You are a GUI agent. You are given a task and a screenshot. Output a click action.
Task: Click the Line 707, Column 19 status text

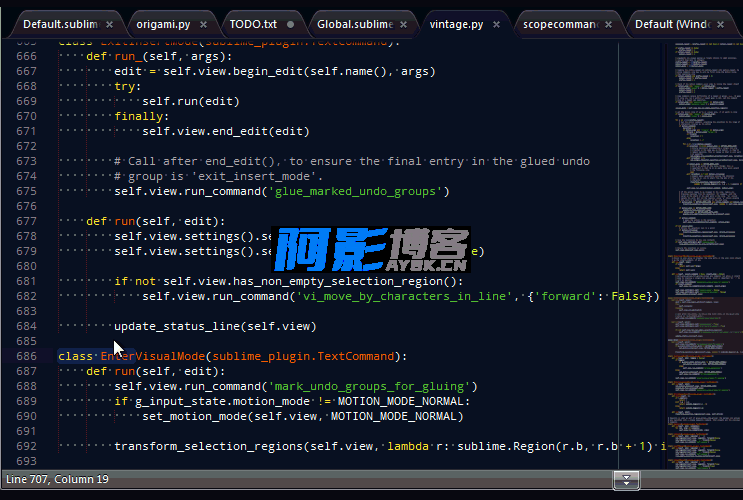click(x=57, y=479)
